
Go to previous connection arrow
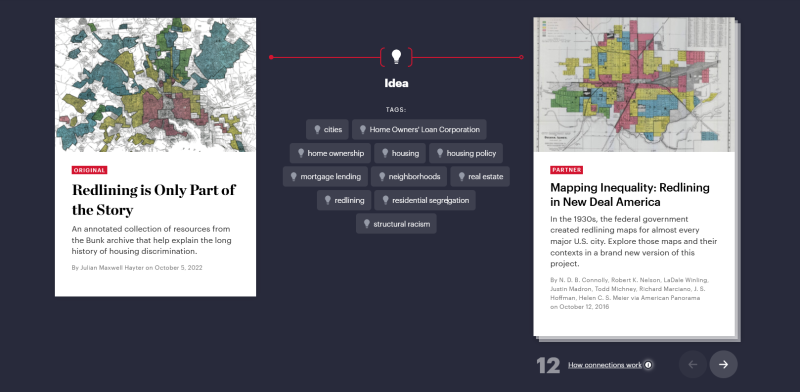(x=692, y=364)
